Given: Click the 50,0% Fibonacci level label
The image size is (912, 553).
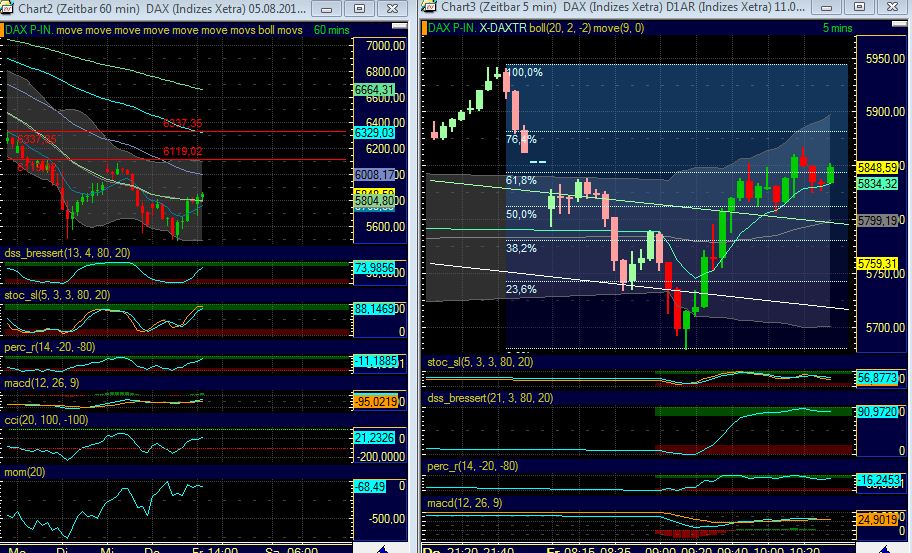Looking at the screenshot, I should point(521,214).
